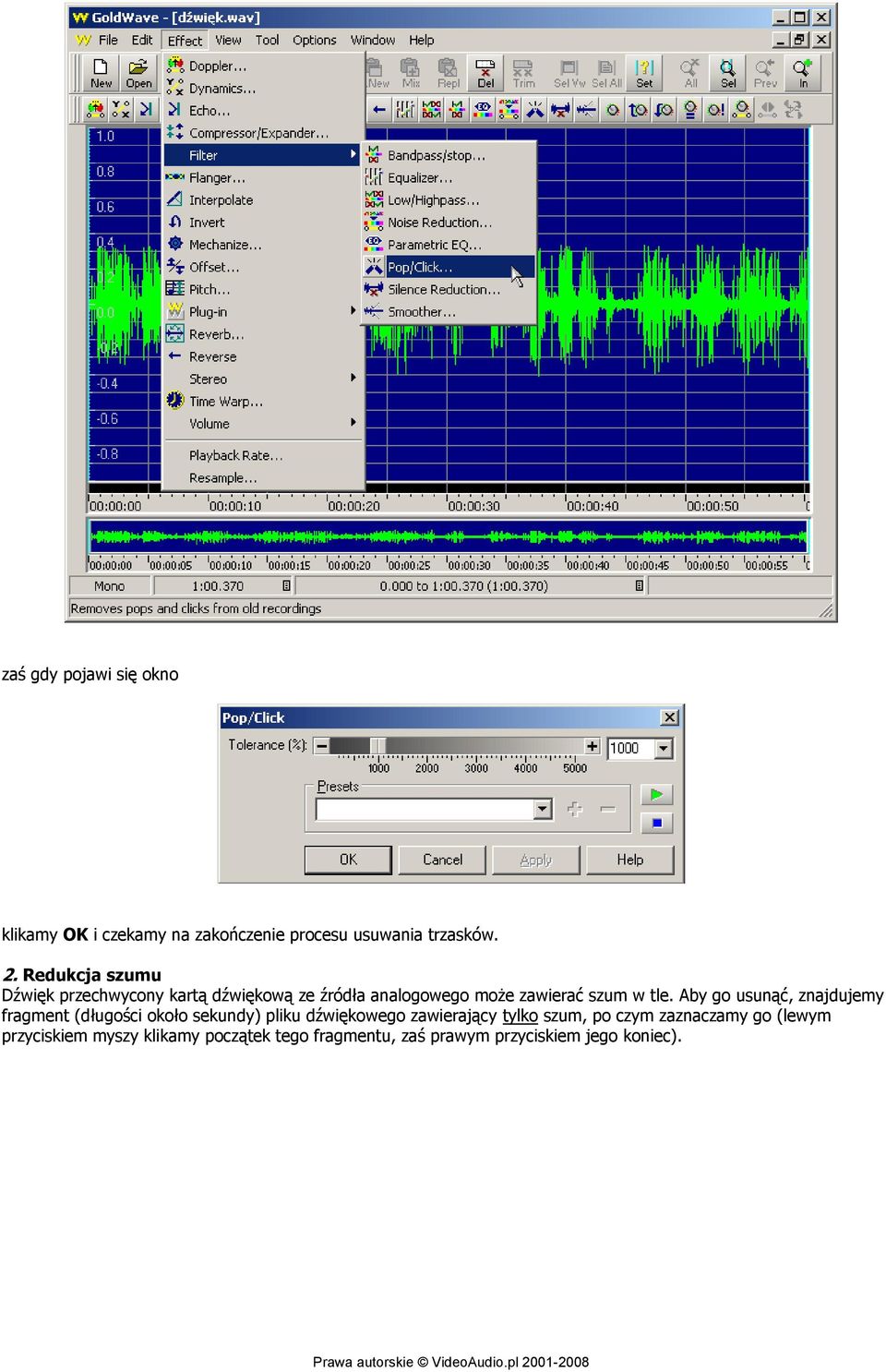Click the Parametric EQ eye icon in toolbar

point(483,110)
